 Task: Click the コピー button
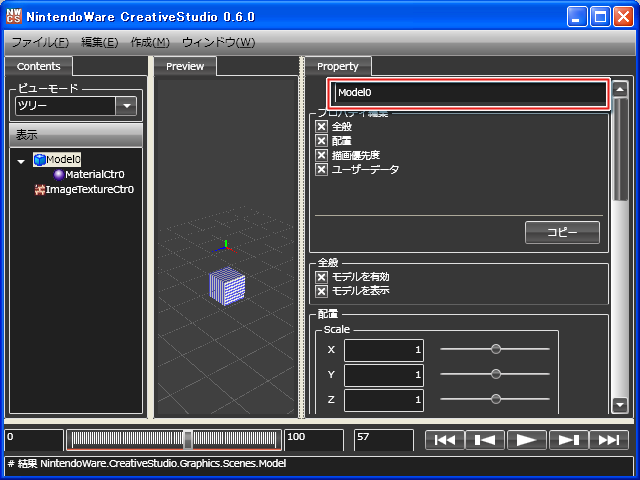pyautogui.click(x=562, y=232)
